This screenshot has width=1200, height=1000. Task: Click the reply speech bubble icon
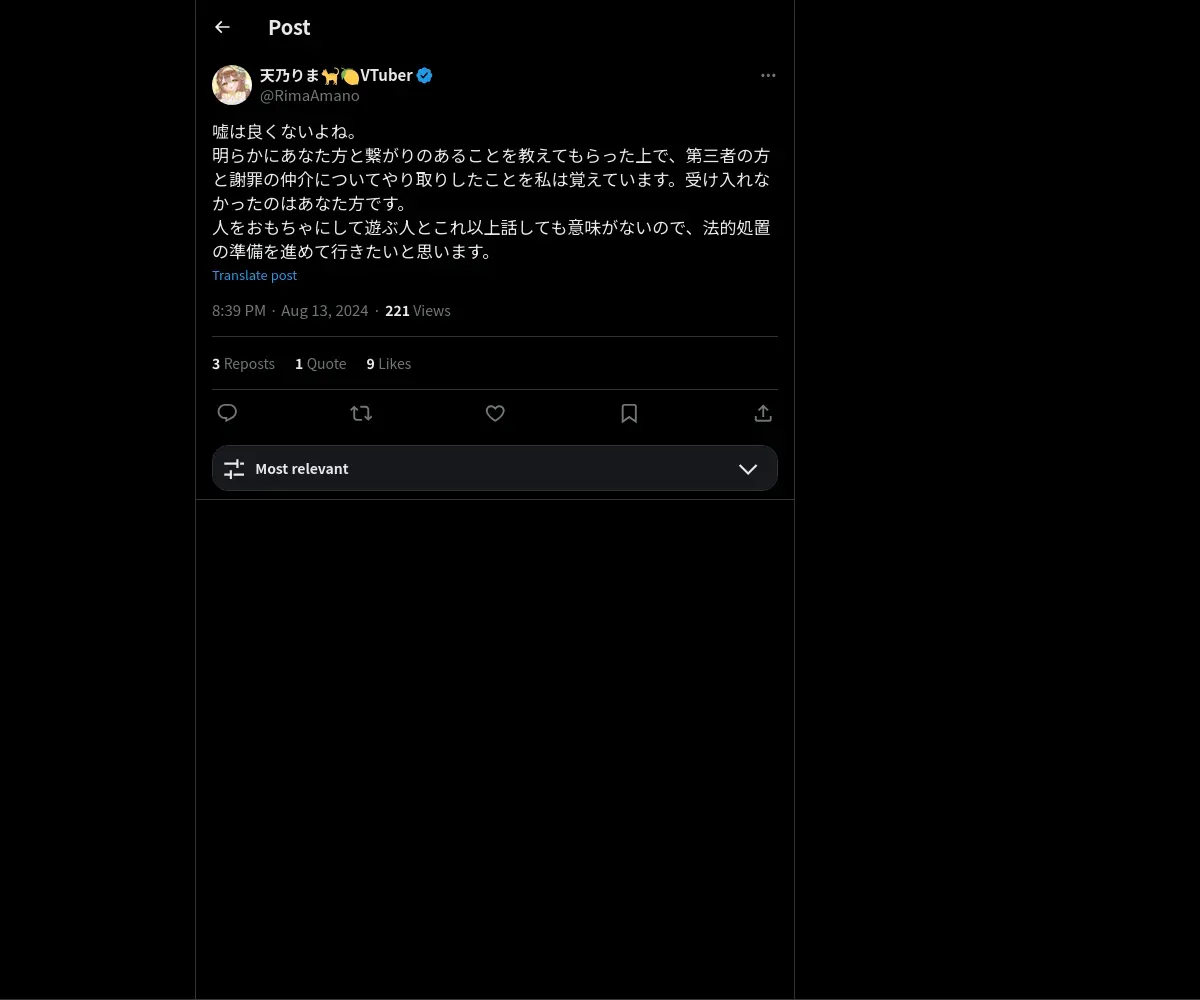(x=227, y=413)
